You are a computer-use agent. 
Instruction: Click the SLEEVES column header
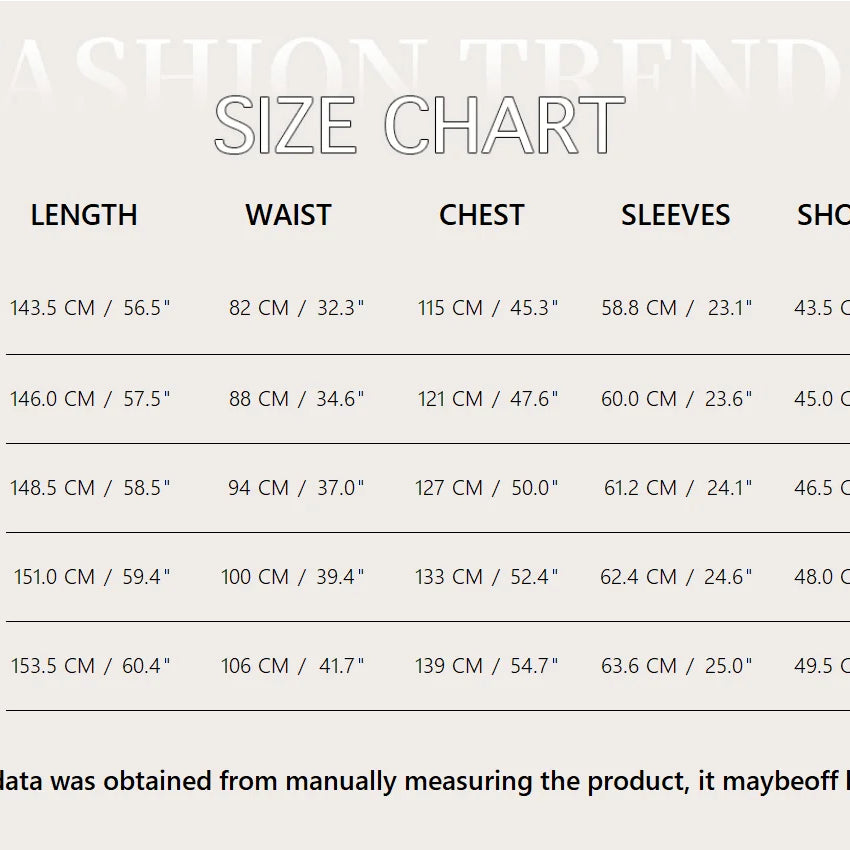pos(675,215)
